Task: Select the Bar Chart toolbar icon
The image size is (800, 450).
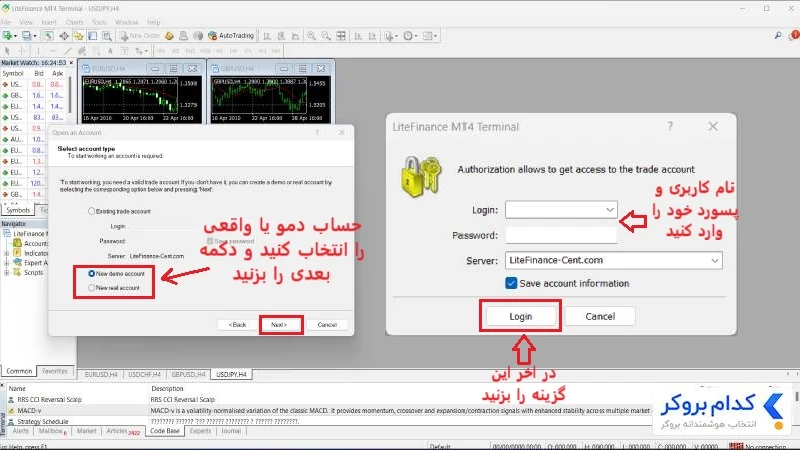Action: tap(267, 36)
